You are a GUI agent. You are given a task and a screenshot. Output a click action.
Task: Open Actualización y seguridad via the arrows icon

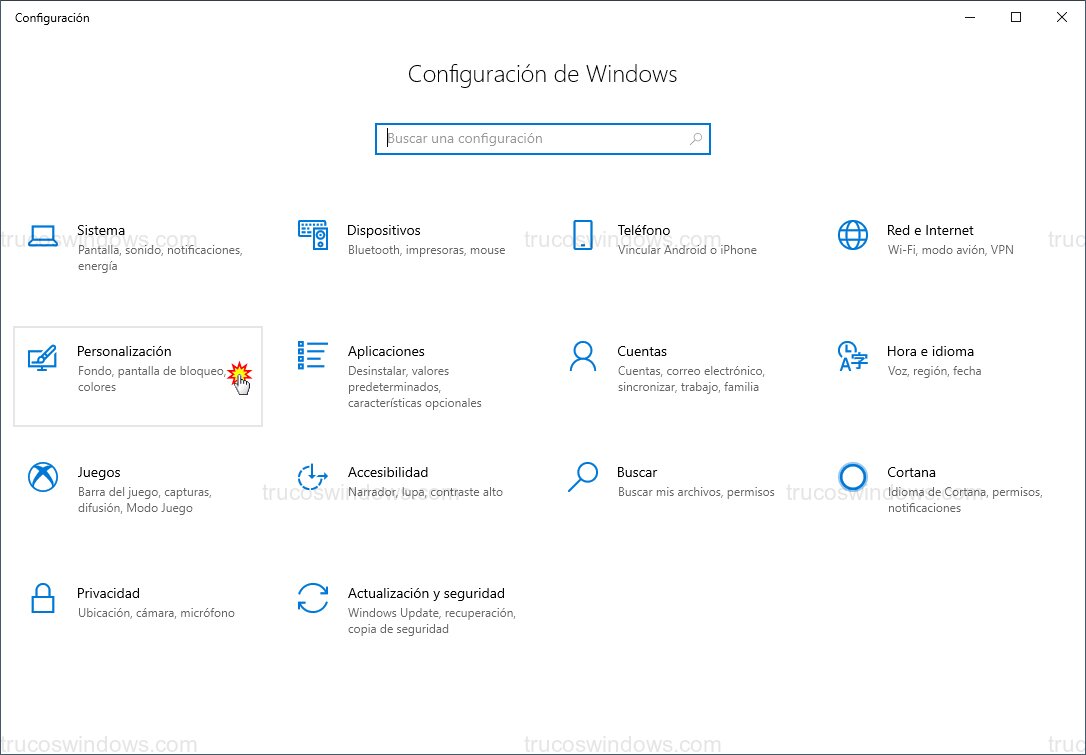[x=313, y=600]
